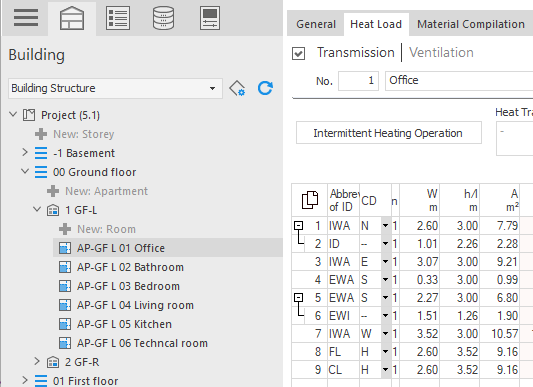Screen dimensions: 533x387
Task: Expand the 01 First floor node
Action: point(25,380)
